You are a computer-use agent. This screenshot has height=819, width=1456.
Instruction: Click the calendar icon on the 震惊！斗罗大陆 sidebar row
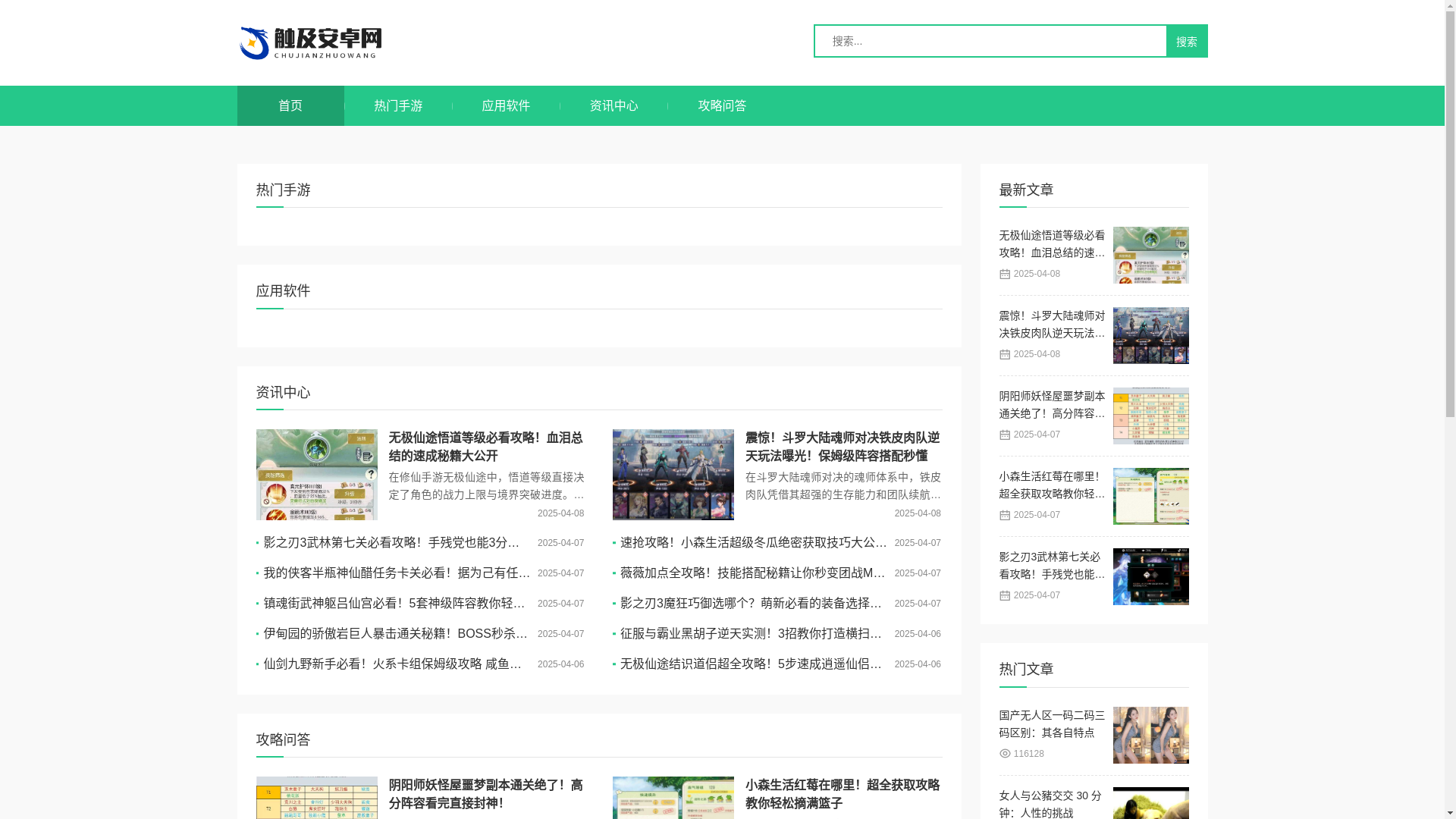click(1005, 355)
